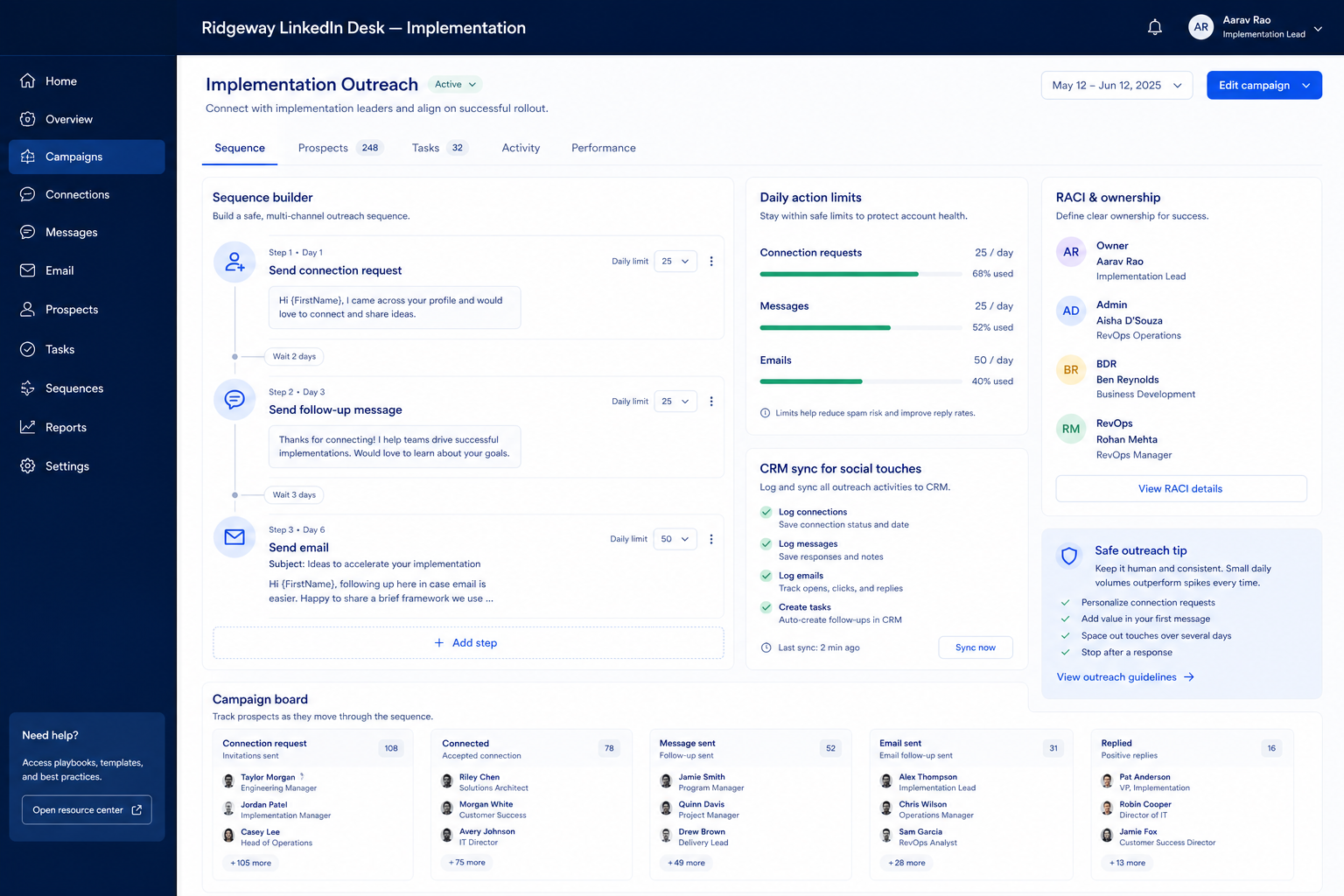Image resolution: width=1344 pixels, height=896 pixels.
Task: Click the Reports chart sidebar icon
Action: tap(28, 427)
